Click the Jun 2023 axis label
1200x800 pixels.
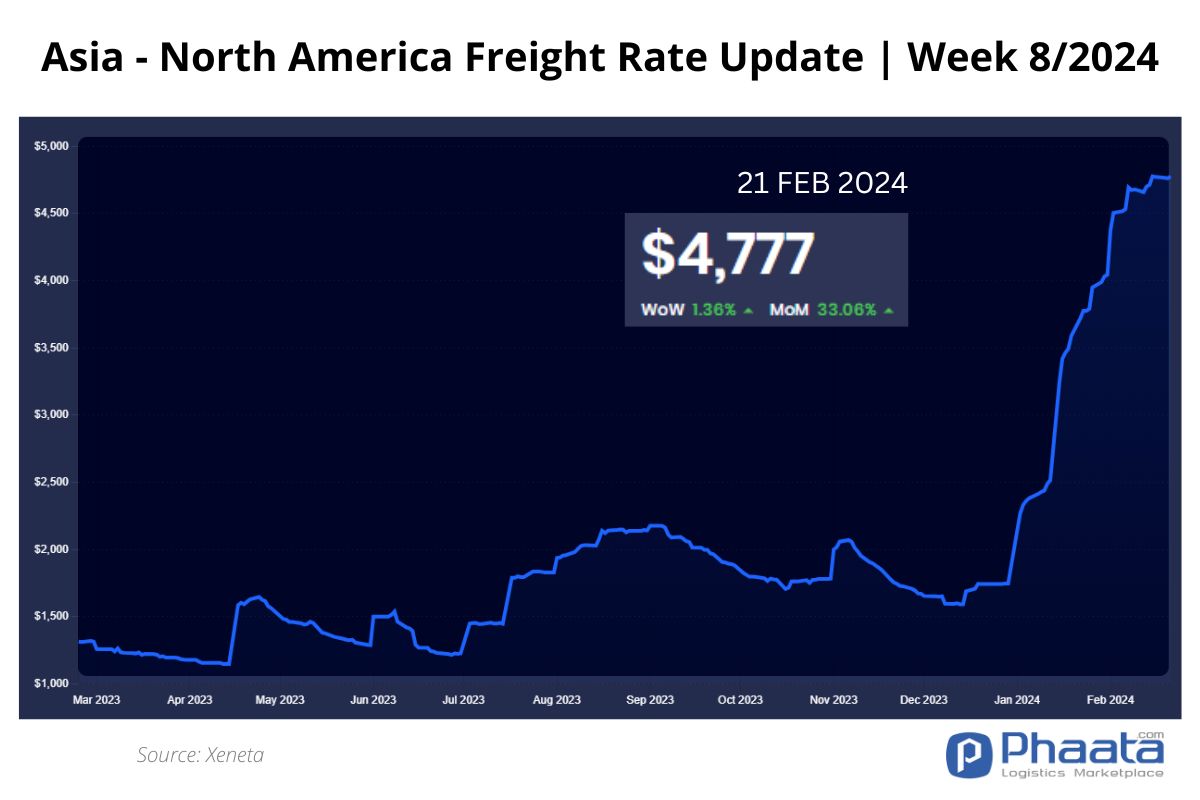(x=372, y=700)
